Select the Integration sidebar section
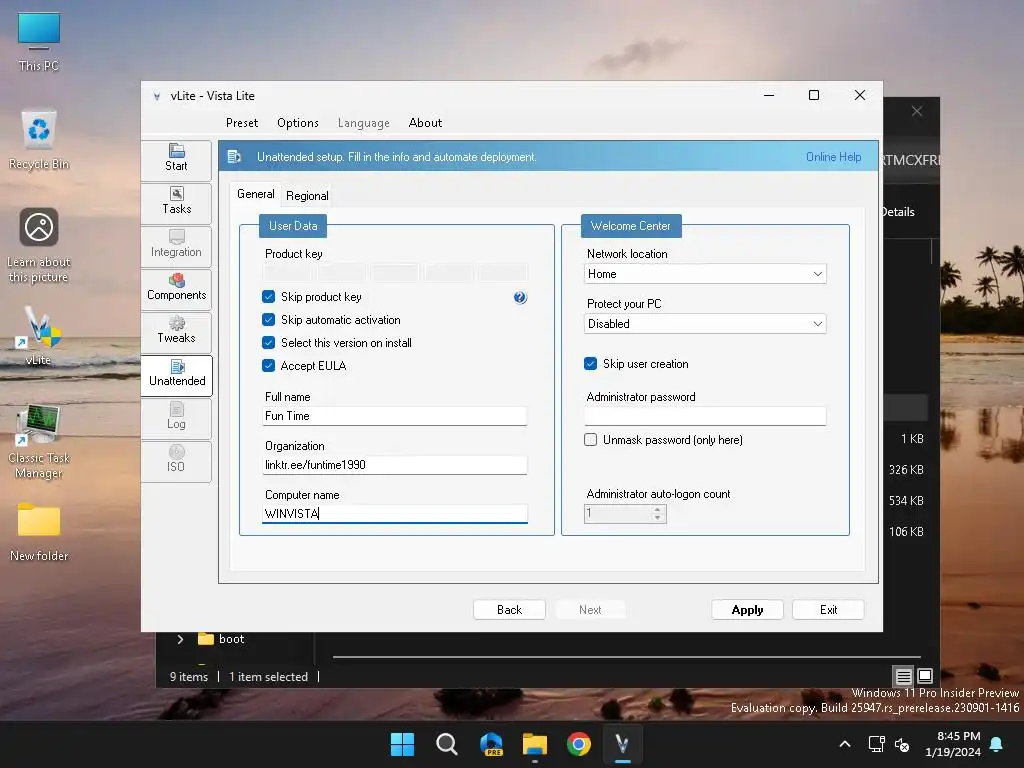 point(176,245)
